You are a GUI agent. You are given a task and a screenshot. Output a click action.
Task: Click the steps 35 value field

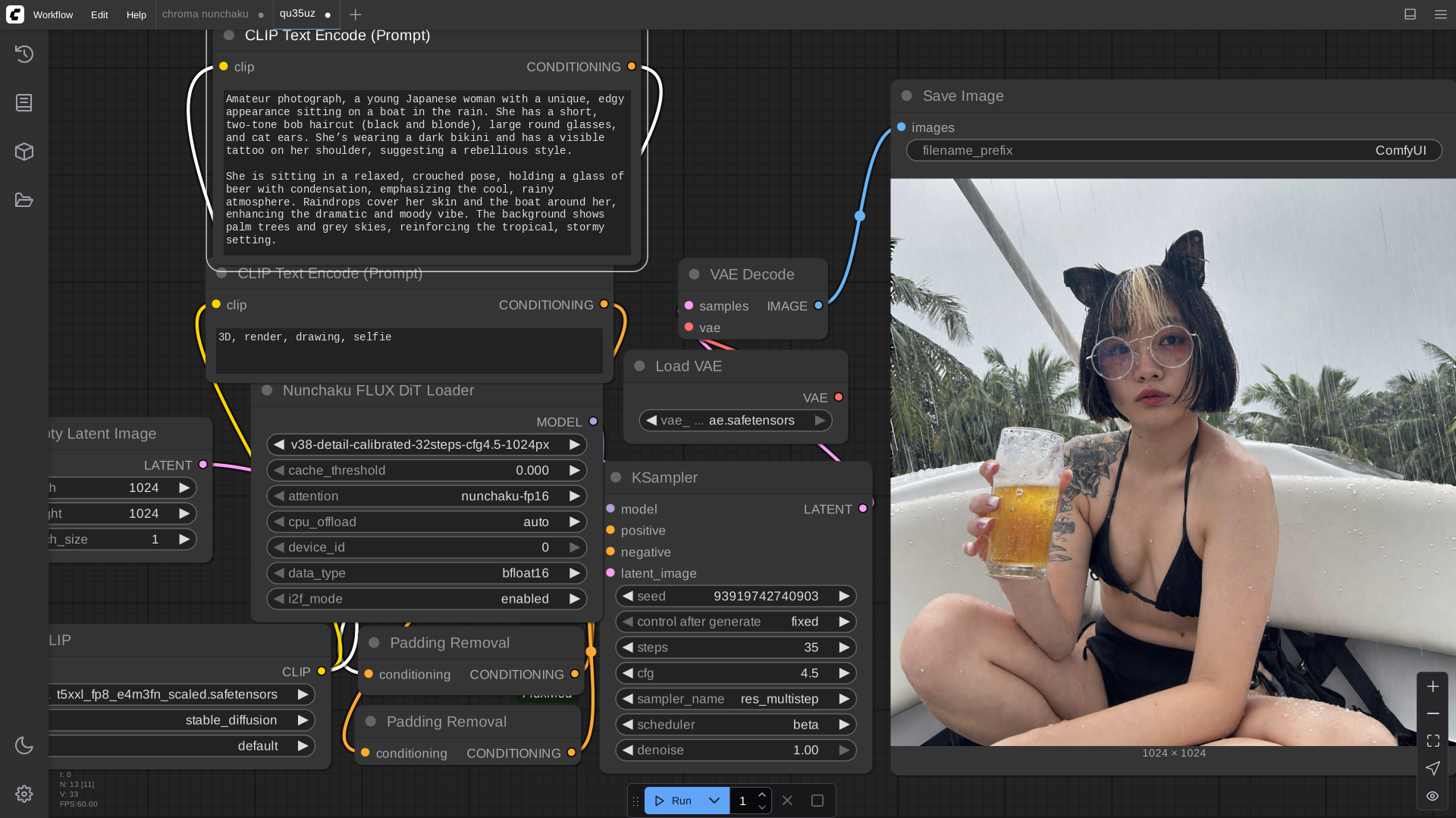pyautogui.click(x=736, y=647)
